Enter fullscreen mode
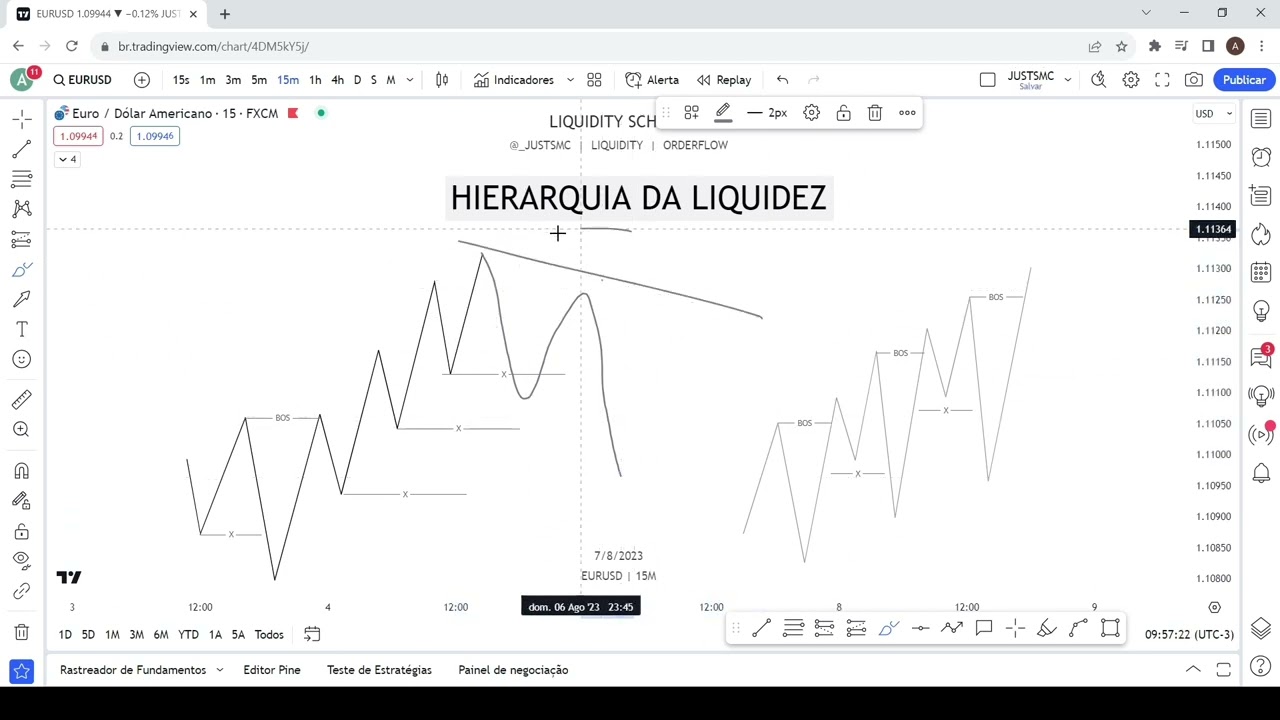Viewport: 1280px width, 720px height. tap(1162, 80)
